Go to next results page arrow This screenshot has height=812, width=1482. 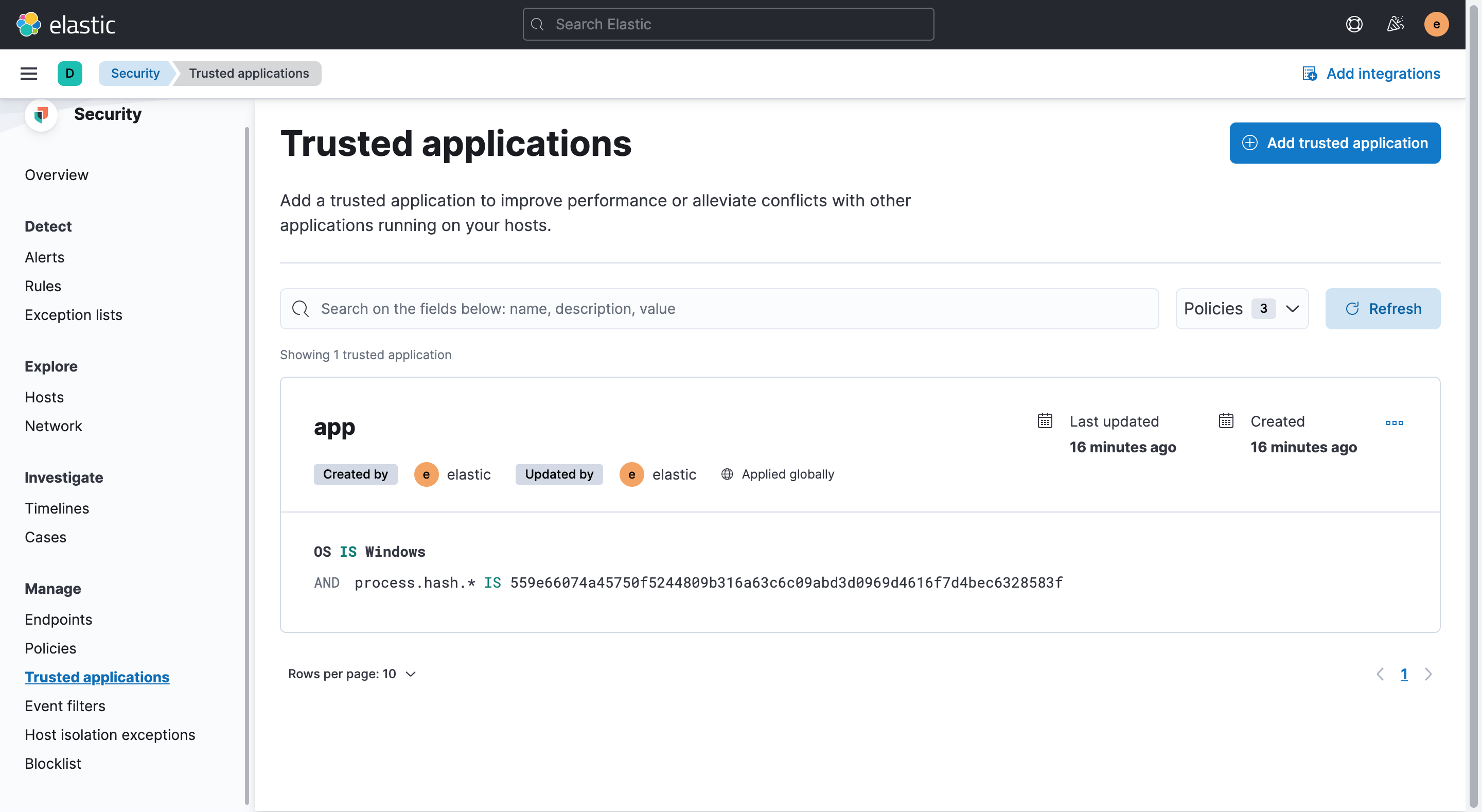click(x=1428, y=674)
